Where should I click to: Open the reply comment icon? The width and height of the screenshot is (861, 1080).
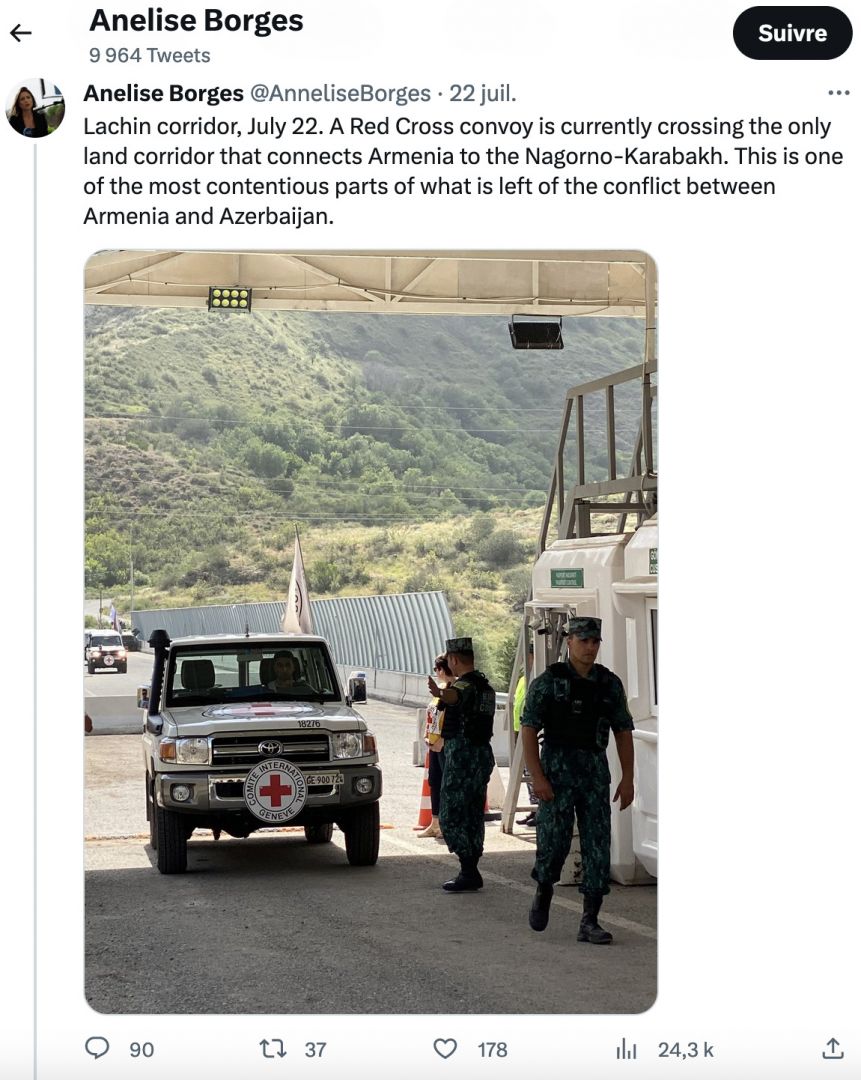click(96, 1048)
